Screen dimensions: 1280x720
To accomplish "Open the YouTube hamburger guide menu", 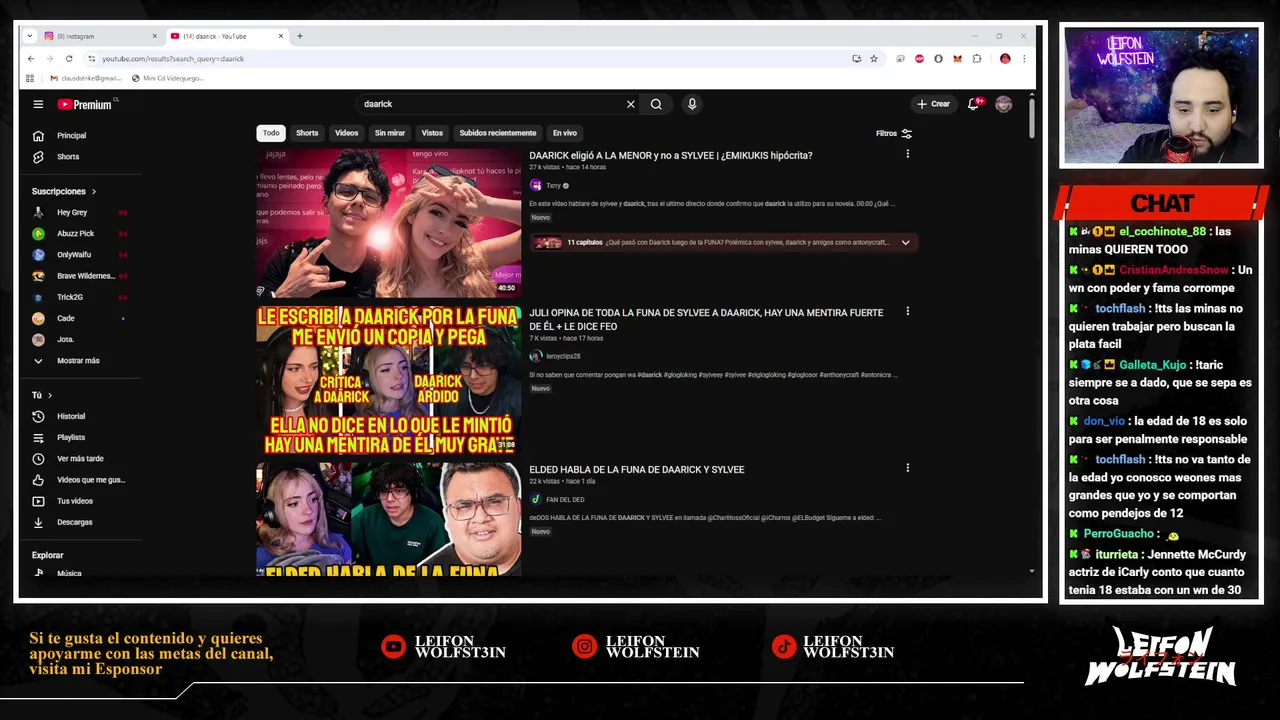I will tap(38, 104).
